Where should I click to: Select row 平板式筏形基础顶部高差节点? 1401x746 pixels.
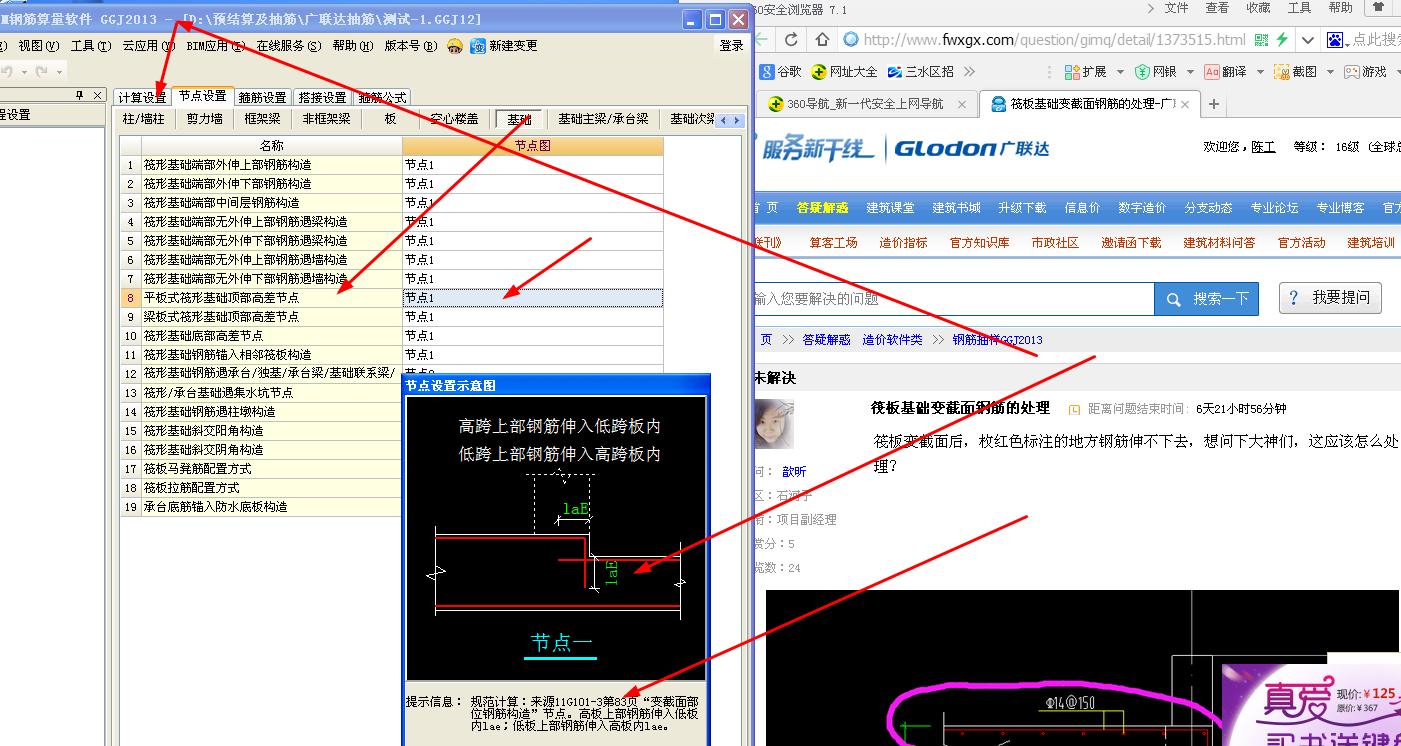coord(270,298)
